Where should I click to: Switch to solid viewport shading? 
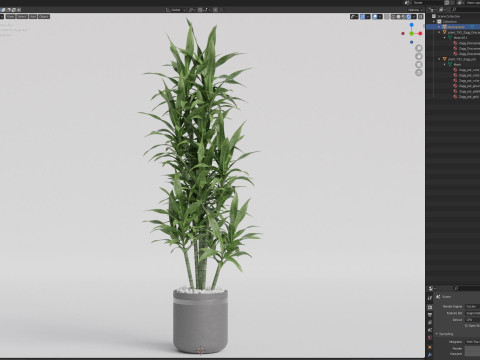click(398, 17)
